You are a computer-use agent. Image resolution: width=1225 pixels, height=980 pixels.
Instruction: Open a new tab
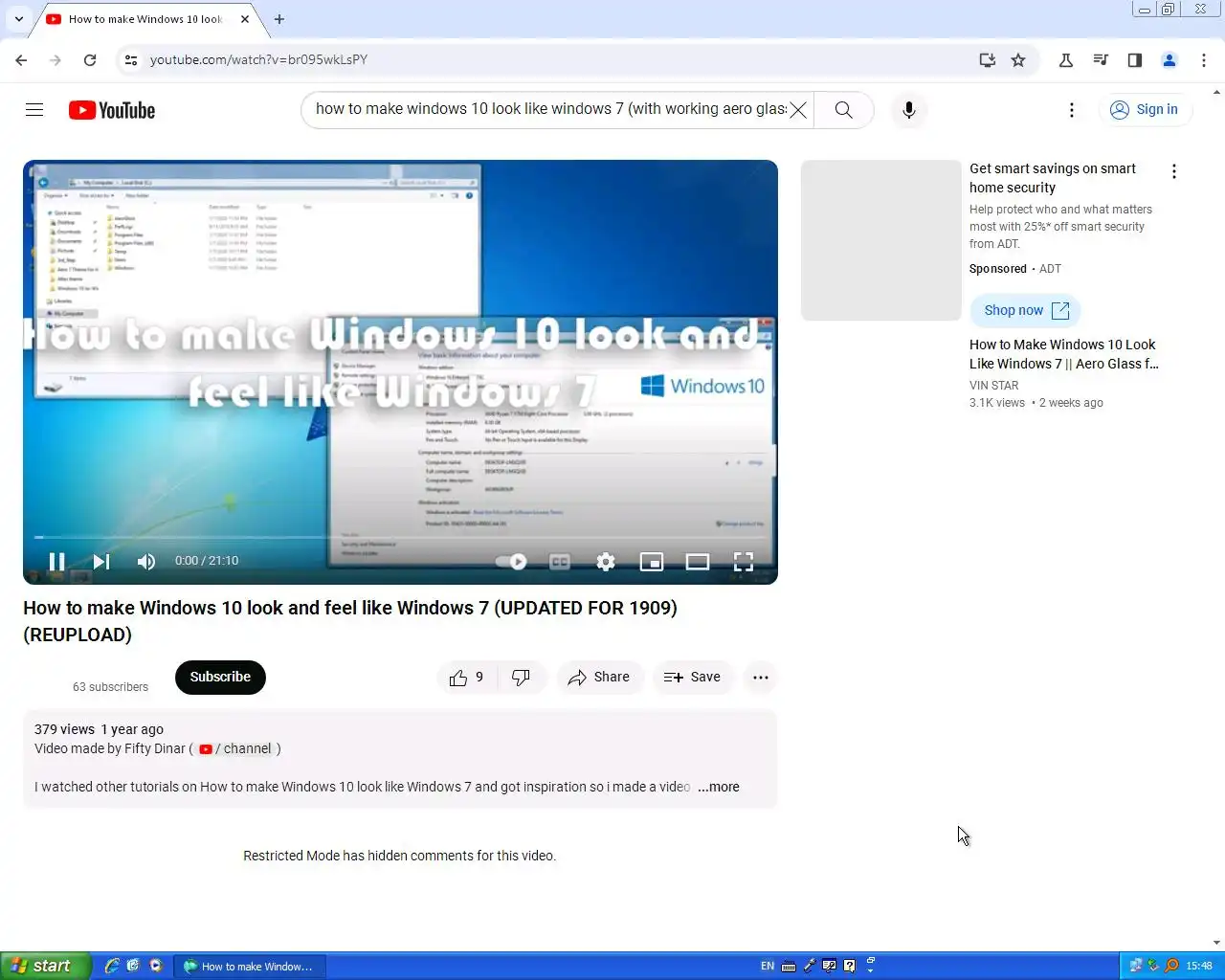[x=279, y=19]
